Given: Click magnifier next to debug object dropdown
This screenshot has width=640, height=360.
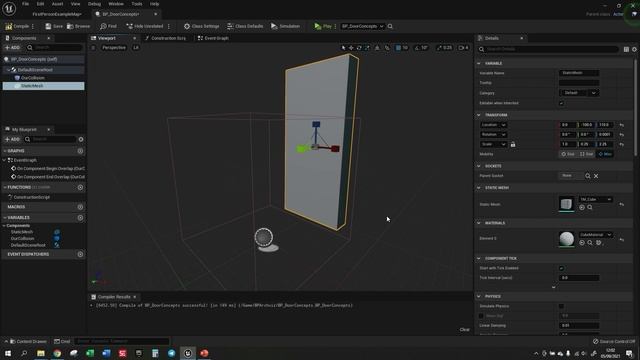Looking at the screenshot, I should click(390, 26).
